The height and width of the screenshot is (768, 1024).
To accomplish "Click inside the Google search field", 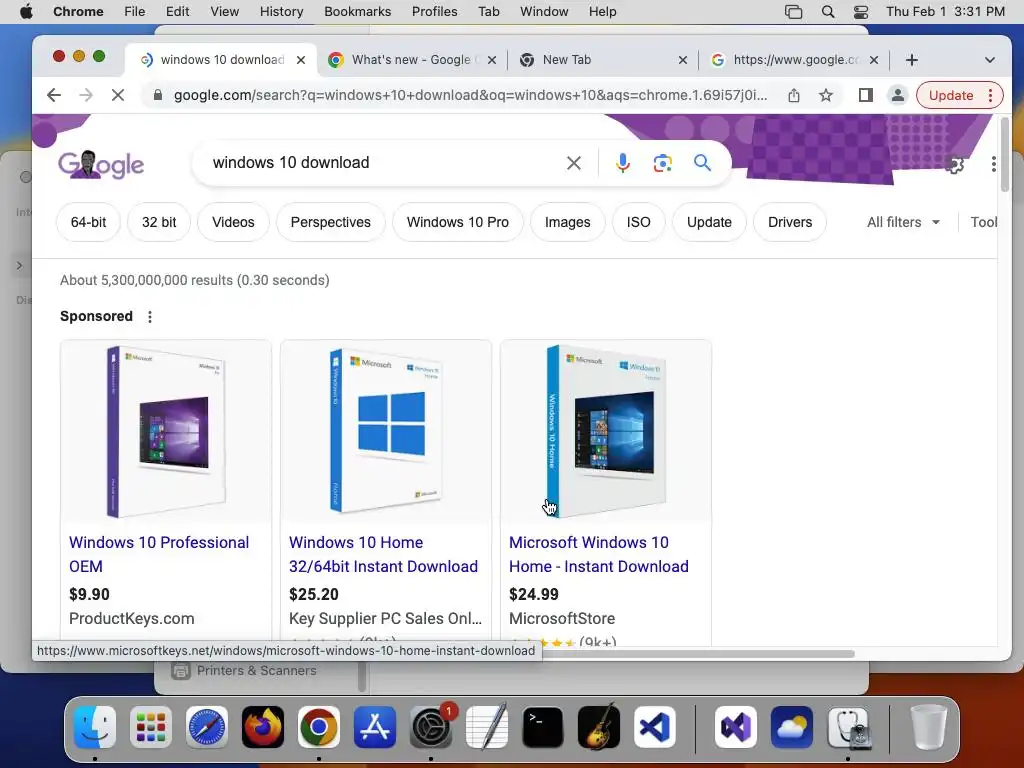I will [x=385, y=163].
